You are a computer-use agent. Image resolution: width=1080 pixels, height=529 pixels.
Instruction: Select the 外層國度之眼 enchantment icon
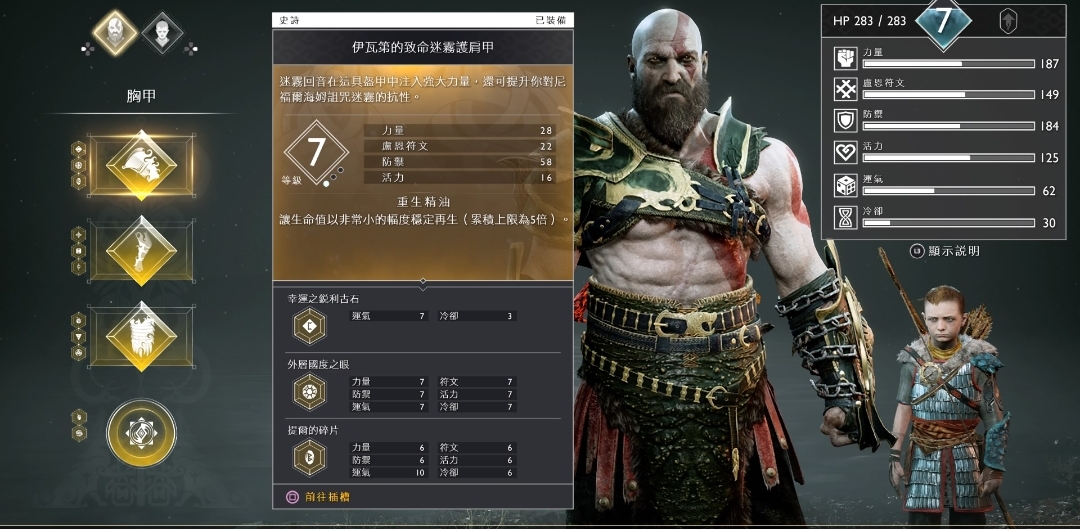(309, 393)
